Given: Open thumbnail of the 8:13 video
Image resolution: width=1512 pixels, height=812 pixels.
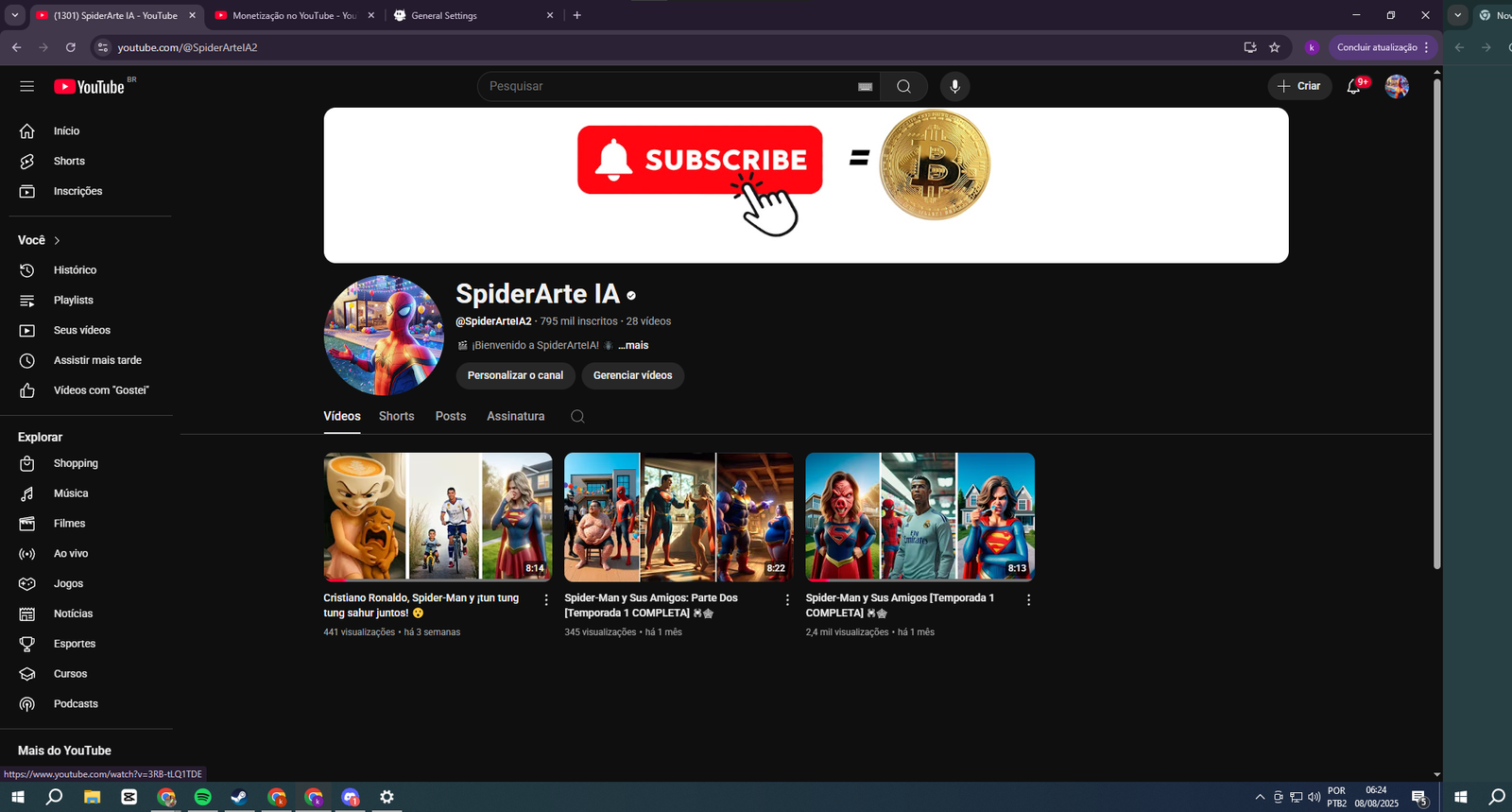Looking at the screenshot, I should pos(919,517).
